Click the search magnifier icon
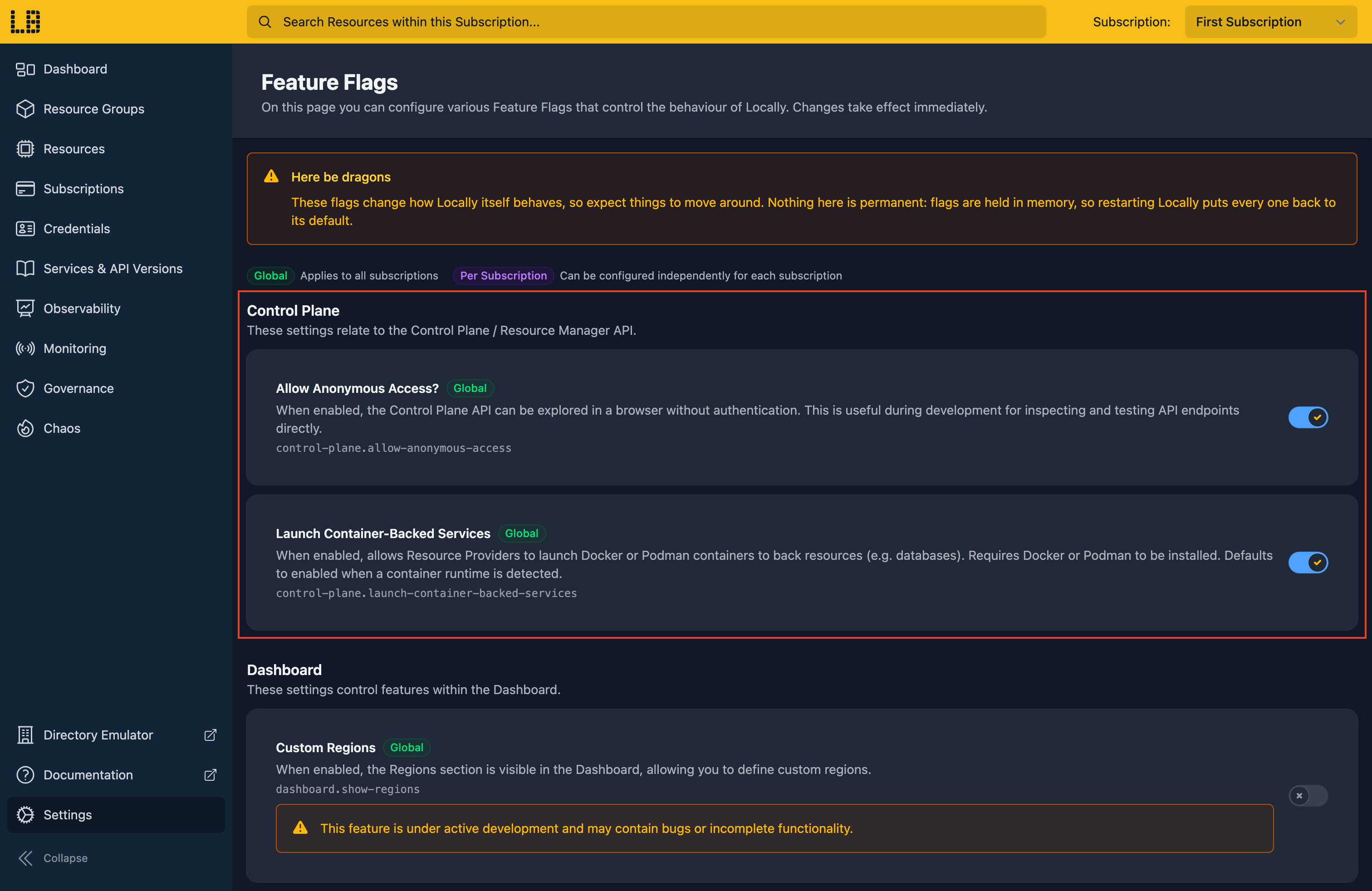The width and height of the screenshot is (1372, 891). tap(265, 22)
